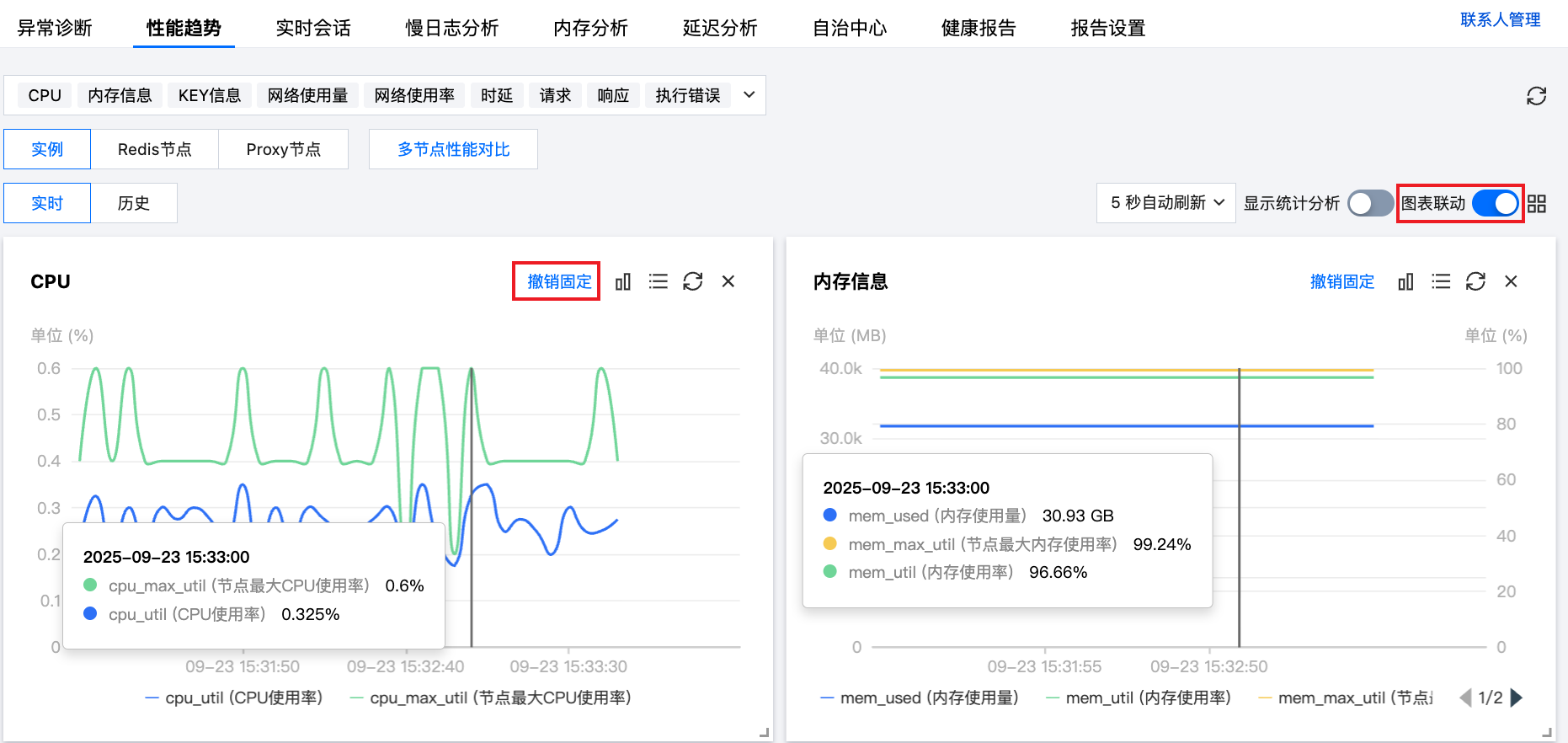The width and height of the screenshot is (1568, 743).
Task: Click 撤销固定 in the CPU panel
Action: click(559, 282)
